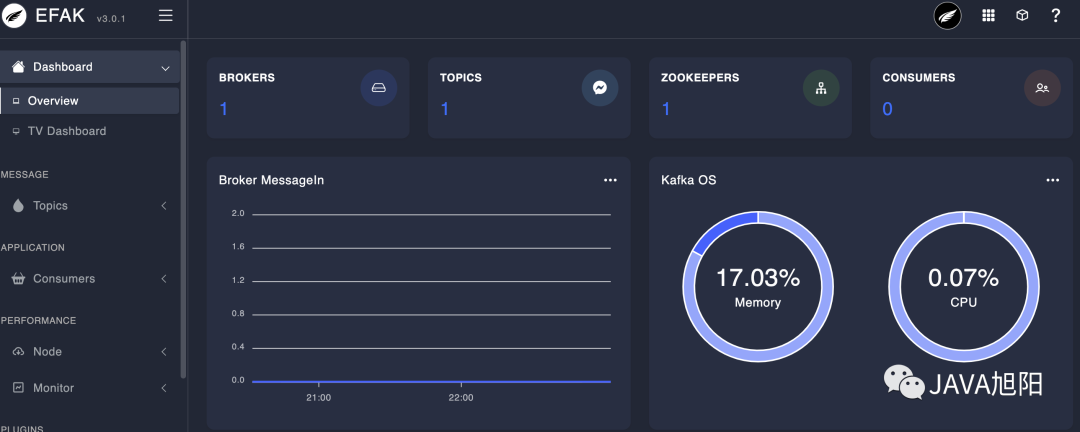The height and width of the screenshot is (432, 1080).
Task: Click the Kafka OS panel title
Action: point(689,181)
